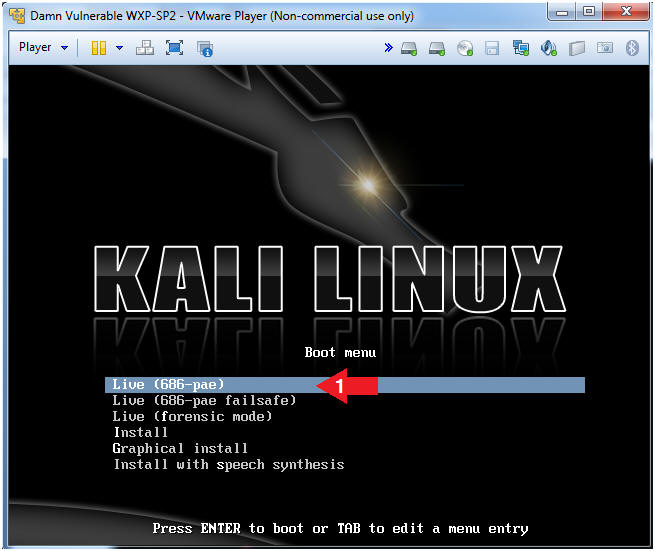Viewport: 655px width, 551px height.
Task: Click the network adapter device icon
Action: tap(521, 48)
